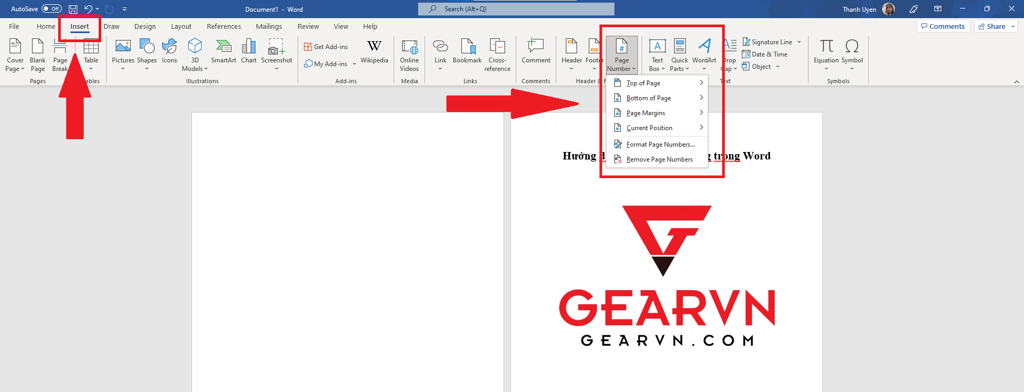Expand the Signature Line dropdown arrow

coord(799,42)
